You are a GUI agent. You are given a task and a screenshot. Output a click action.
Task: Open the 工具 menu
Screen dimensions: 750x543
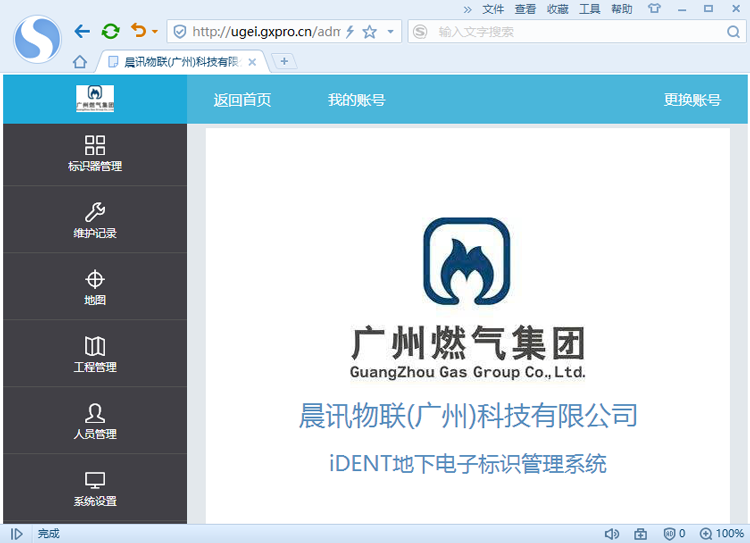(x=590, y=9)
